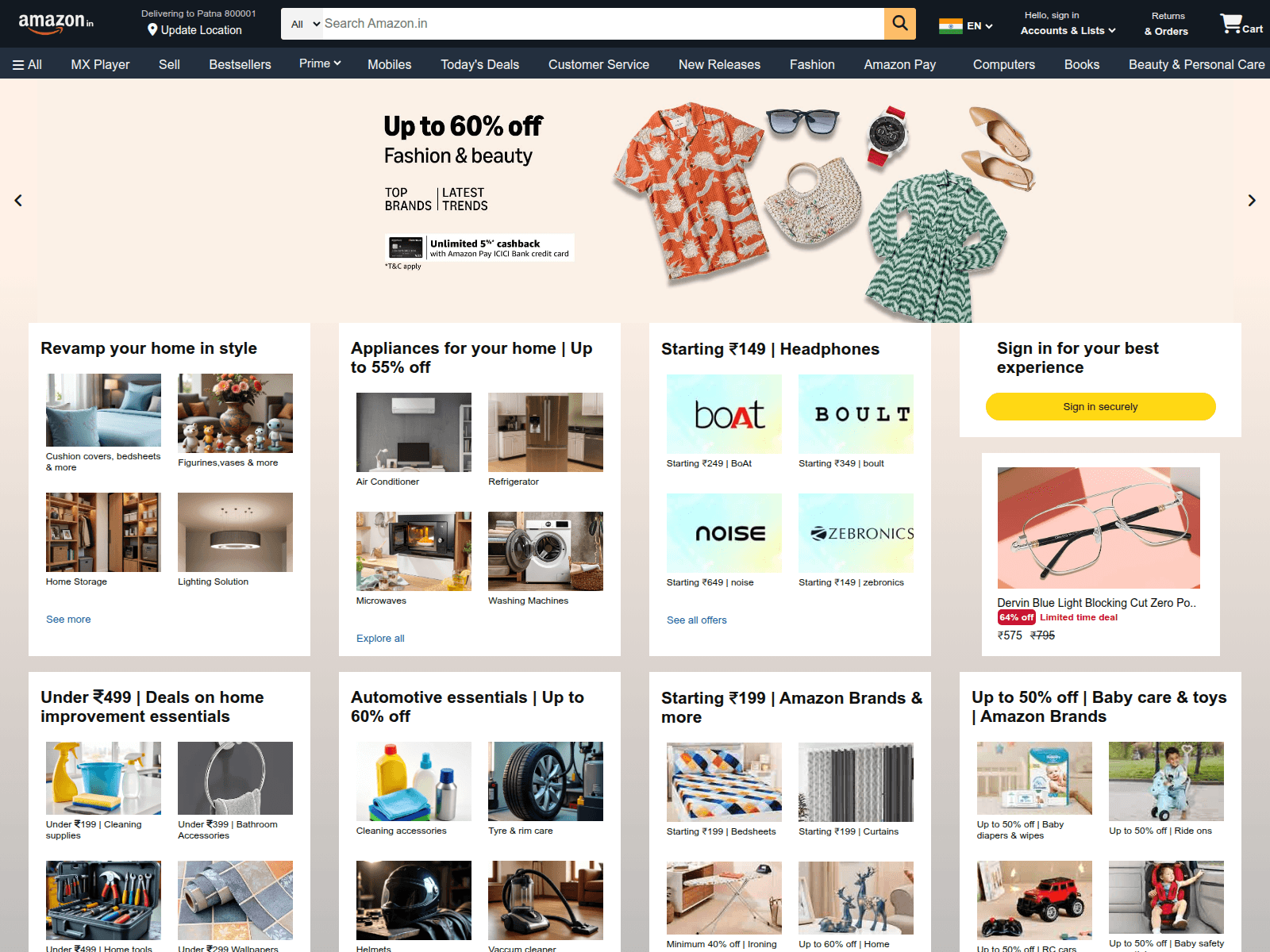
Task: Select the India flag language icon
Action: tap(950, 26)
